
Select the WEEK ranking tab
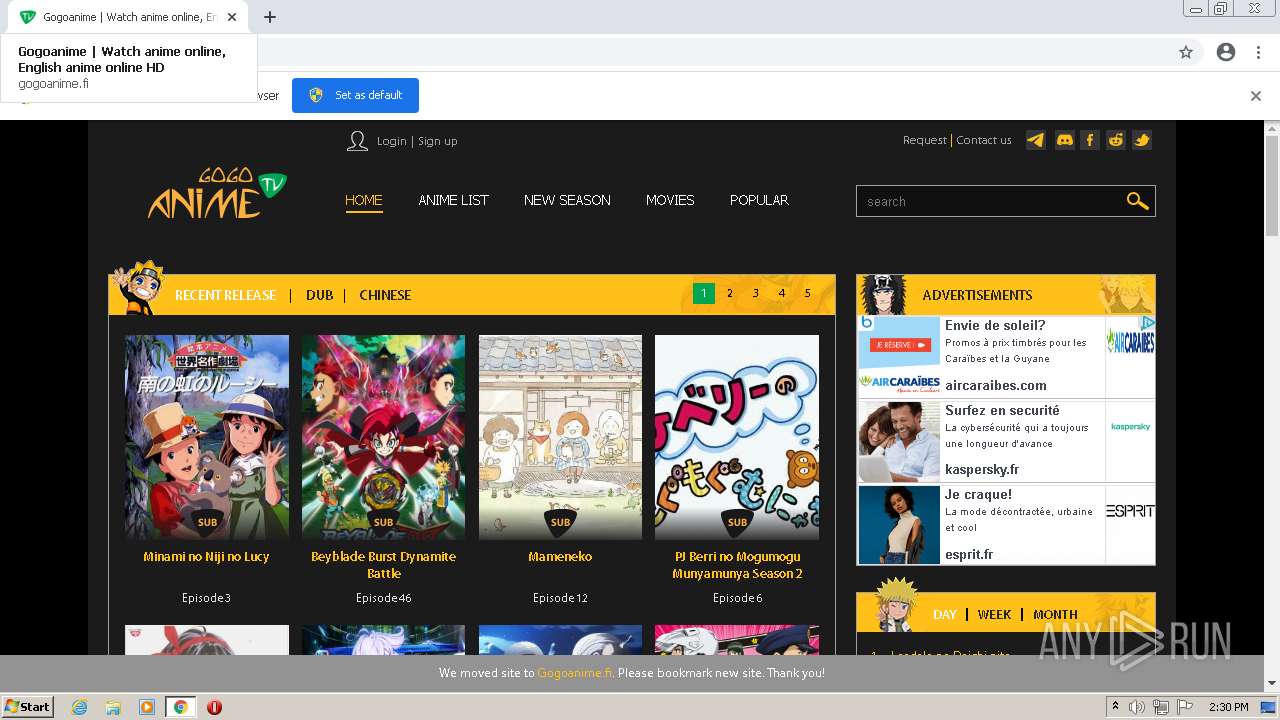pos(994,614)
